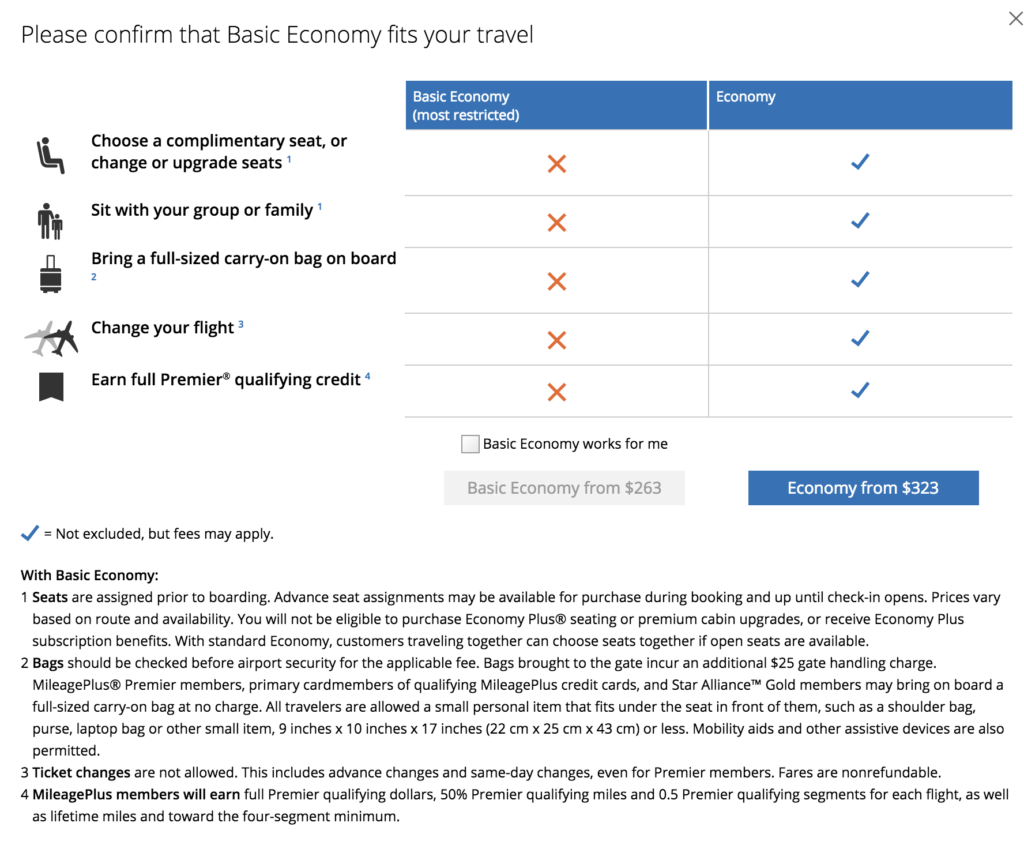This screenshot has width=1024, height=849.
Task: Open footnote 4 after Premier qualifying credit
Action: click(368, 376)
